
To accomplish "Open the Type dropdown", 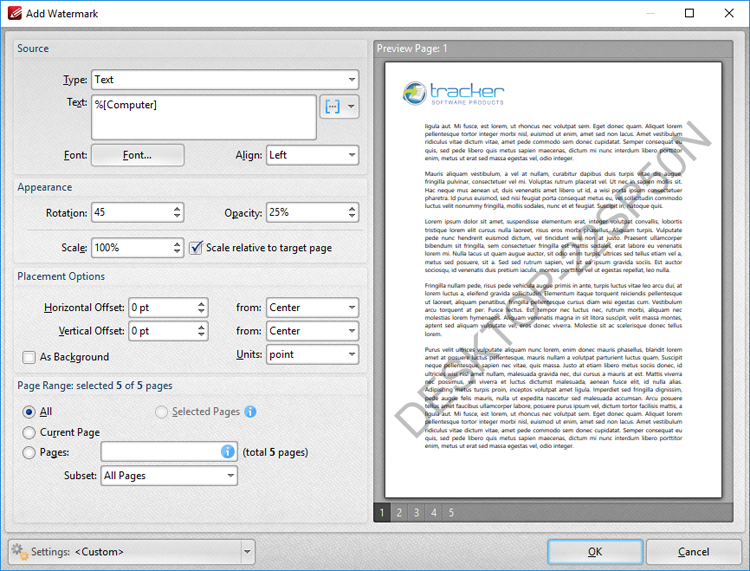I will click(x=224, y=80).
